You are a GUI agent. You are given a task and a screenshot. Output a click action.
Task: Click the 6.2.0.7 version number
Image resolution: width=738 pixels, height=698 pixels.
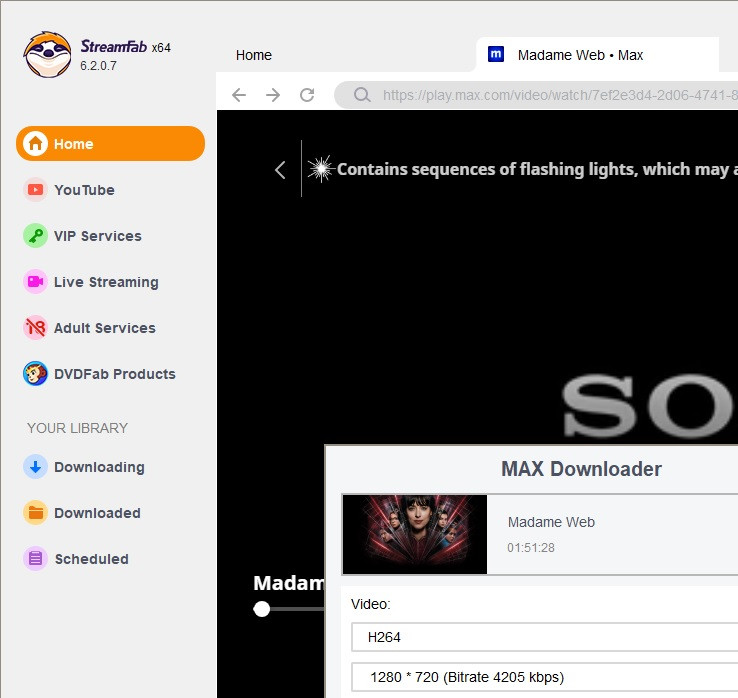coord(98,66)
